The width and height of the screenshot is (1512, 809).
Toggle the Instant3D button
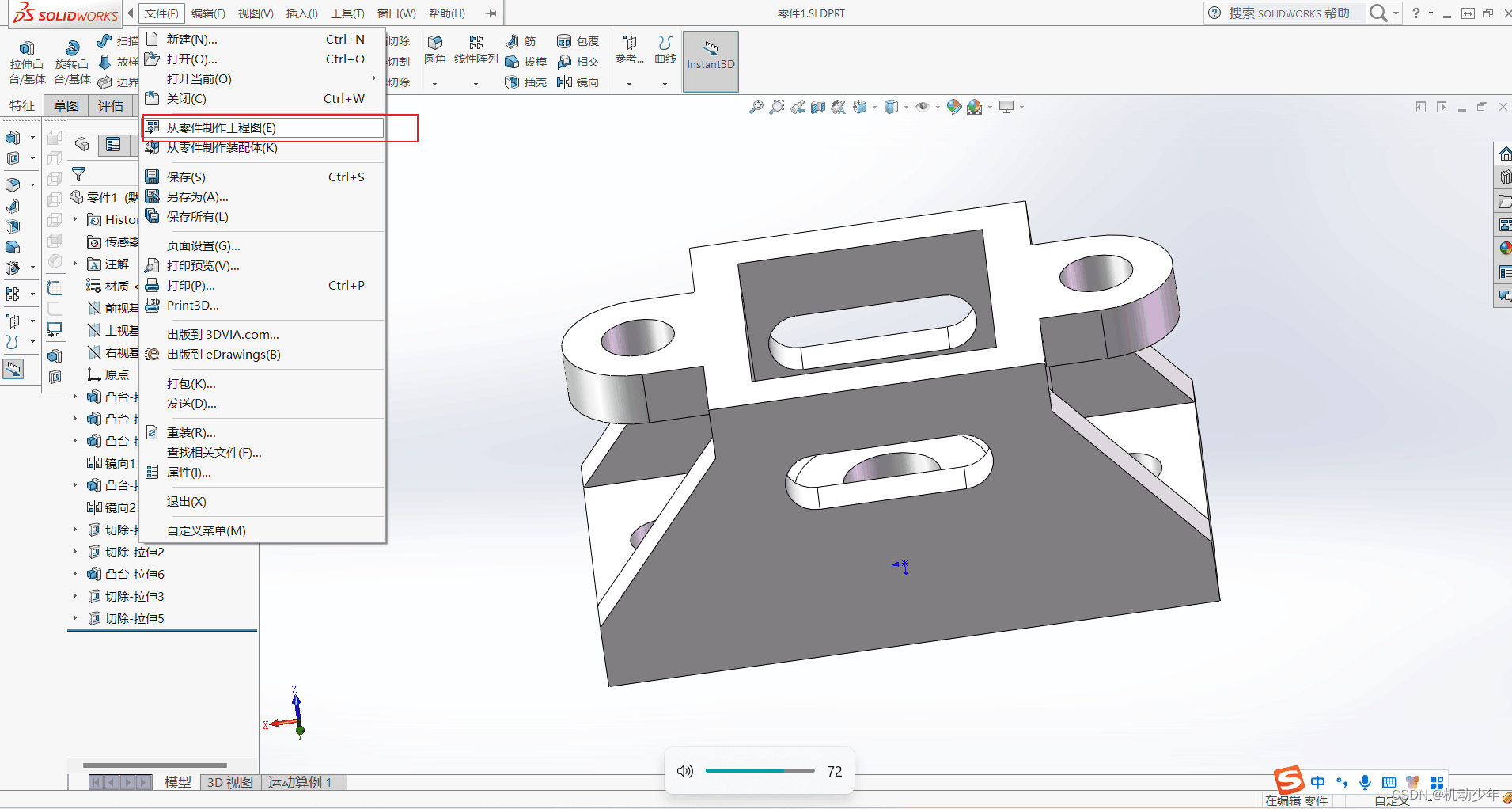(711, 62)
